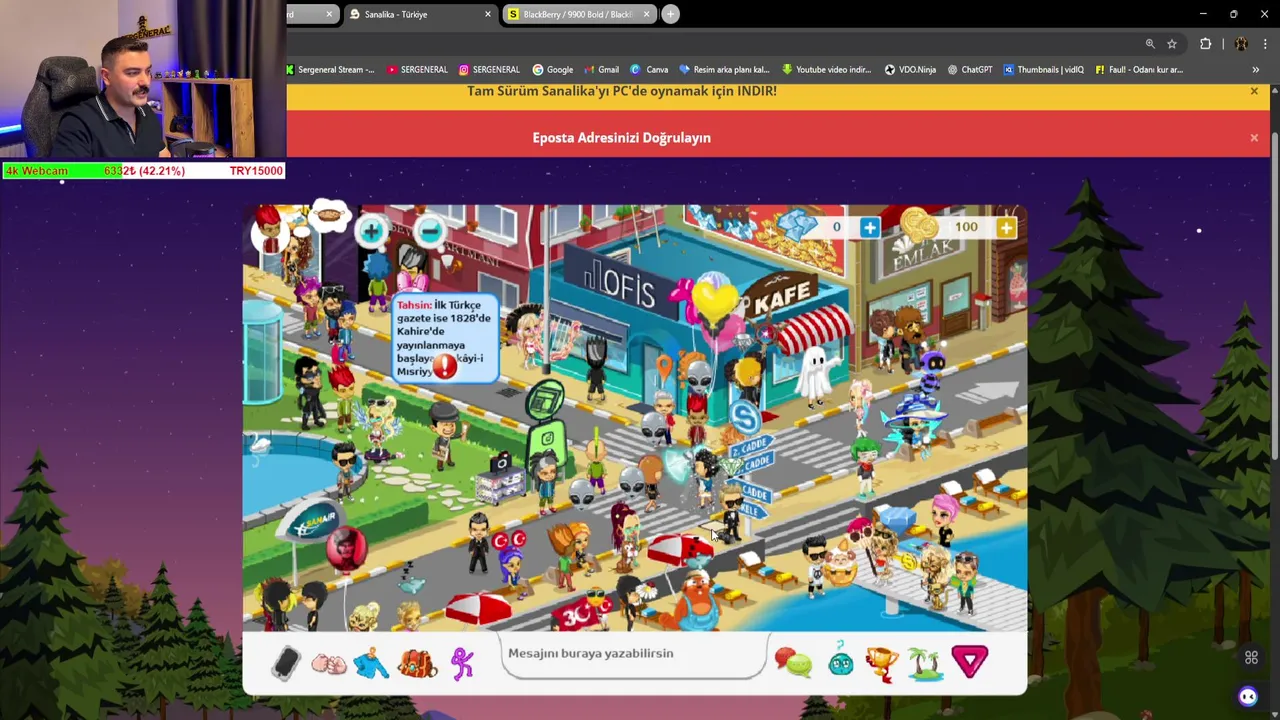The image size is (1280, 720).
Task: Click the fist bump friends icon
Action: 328,664
